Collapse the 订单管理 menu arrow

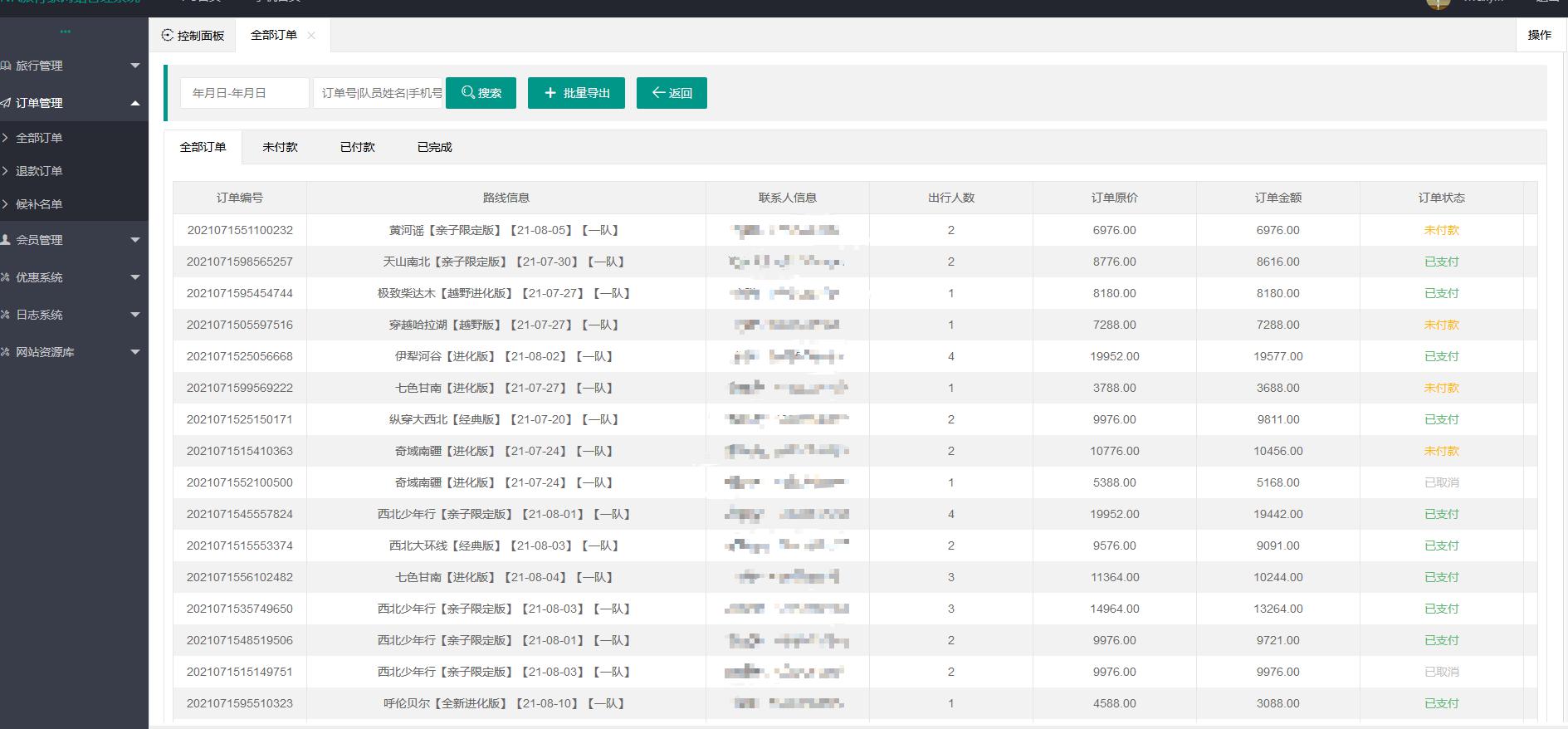tap(135, 103)
